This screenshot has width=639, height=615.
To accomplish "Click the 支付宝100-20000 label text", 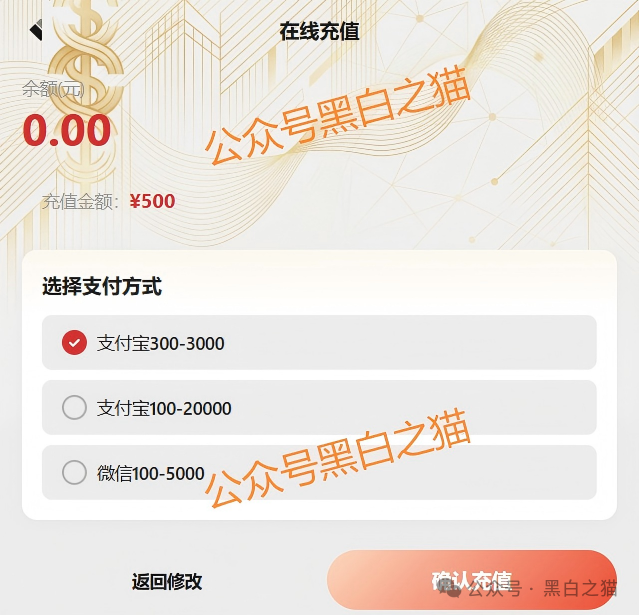I will tap(164, 408).
